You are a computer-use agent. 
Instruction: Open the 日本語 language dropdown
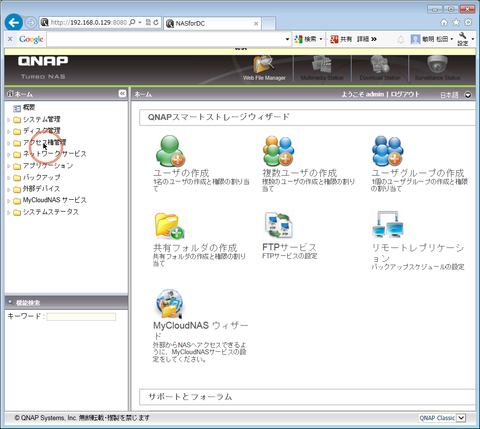pyautogui.click(x=468, y=95)
